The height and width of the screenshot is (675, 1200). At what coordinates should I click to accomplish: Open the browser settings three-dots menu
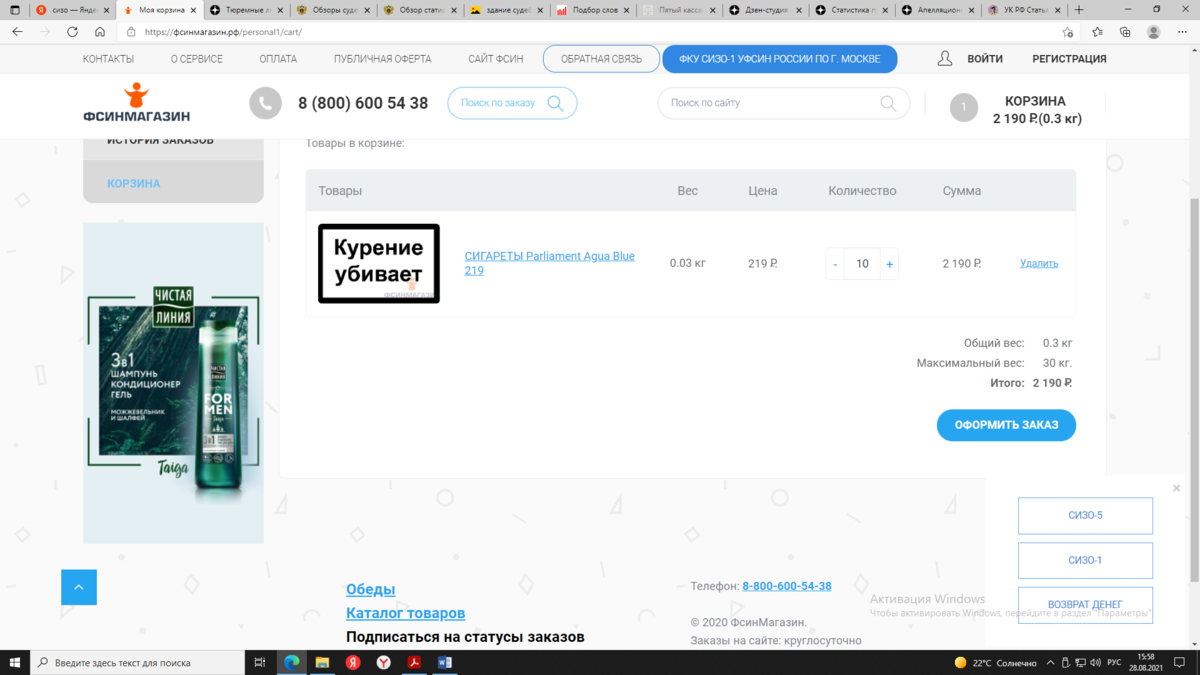1182,32
